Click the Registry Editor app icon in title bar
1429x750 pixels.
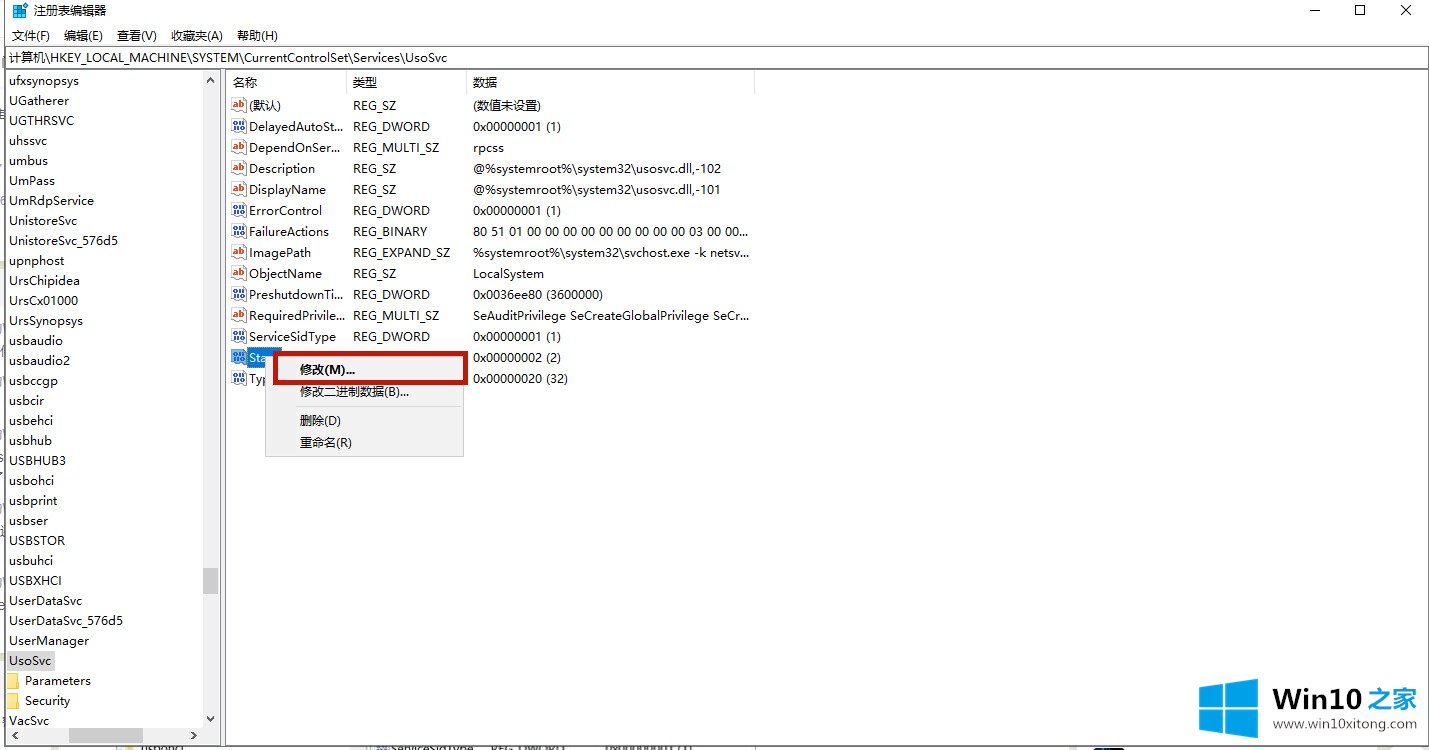[19, 11]
